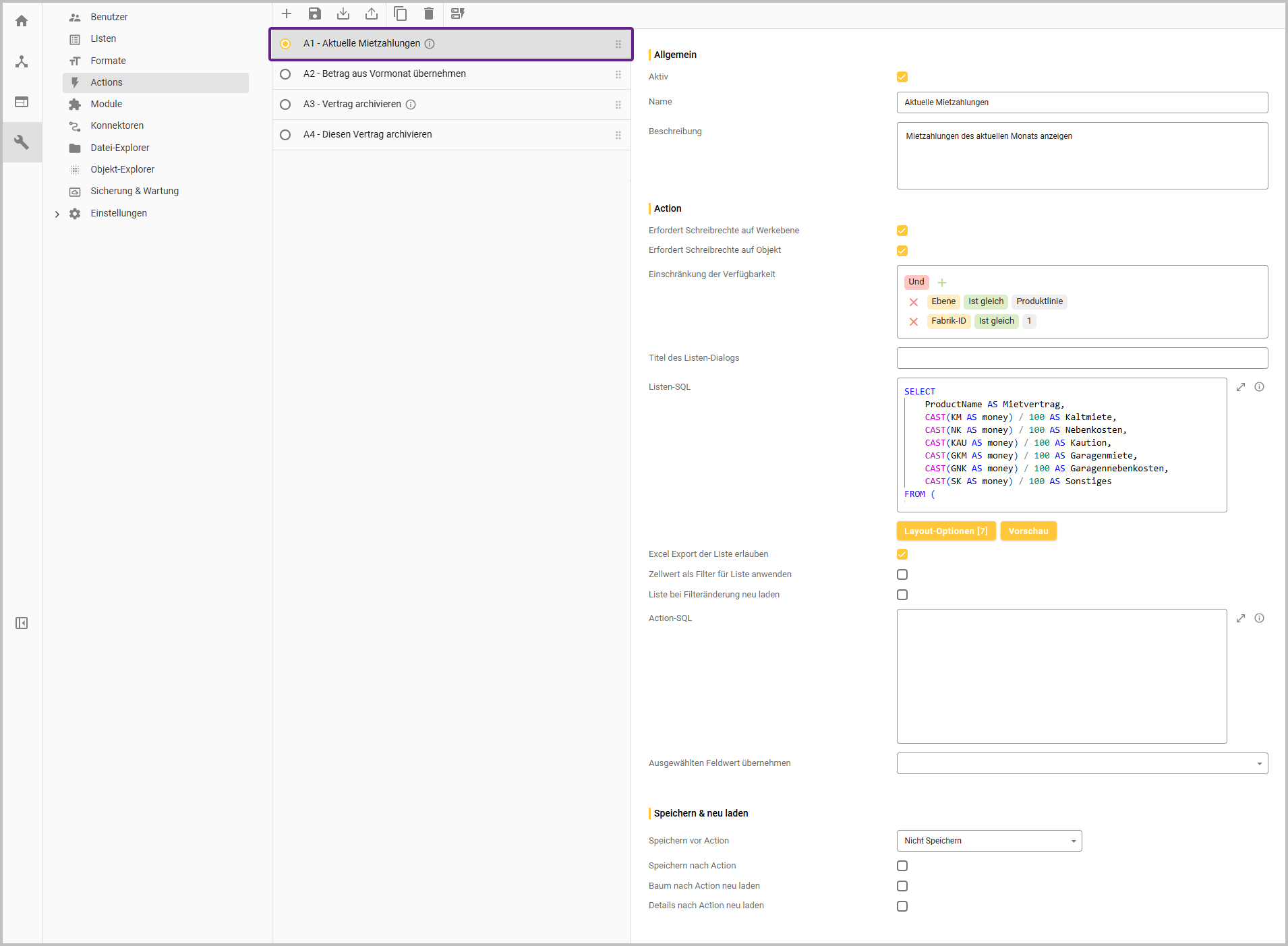
Task: Remove the Fabrik-ID condition with red X
Action: 914,322
